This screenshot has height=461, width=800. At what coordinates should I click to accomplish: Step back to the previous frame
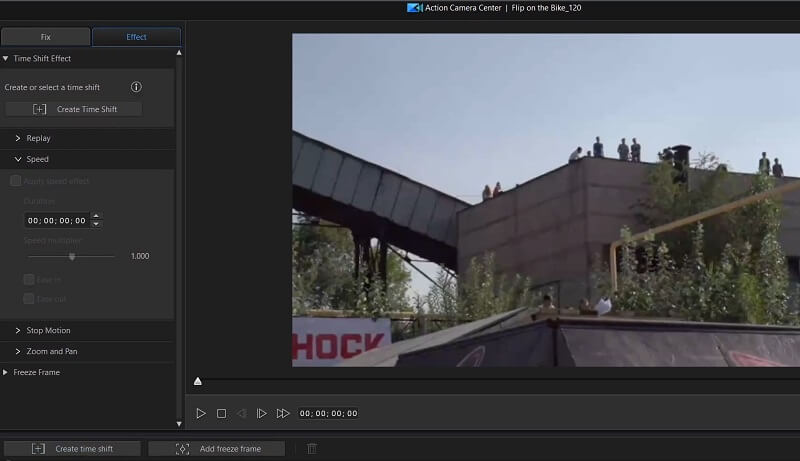click(x=241, y=413)
